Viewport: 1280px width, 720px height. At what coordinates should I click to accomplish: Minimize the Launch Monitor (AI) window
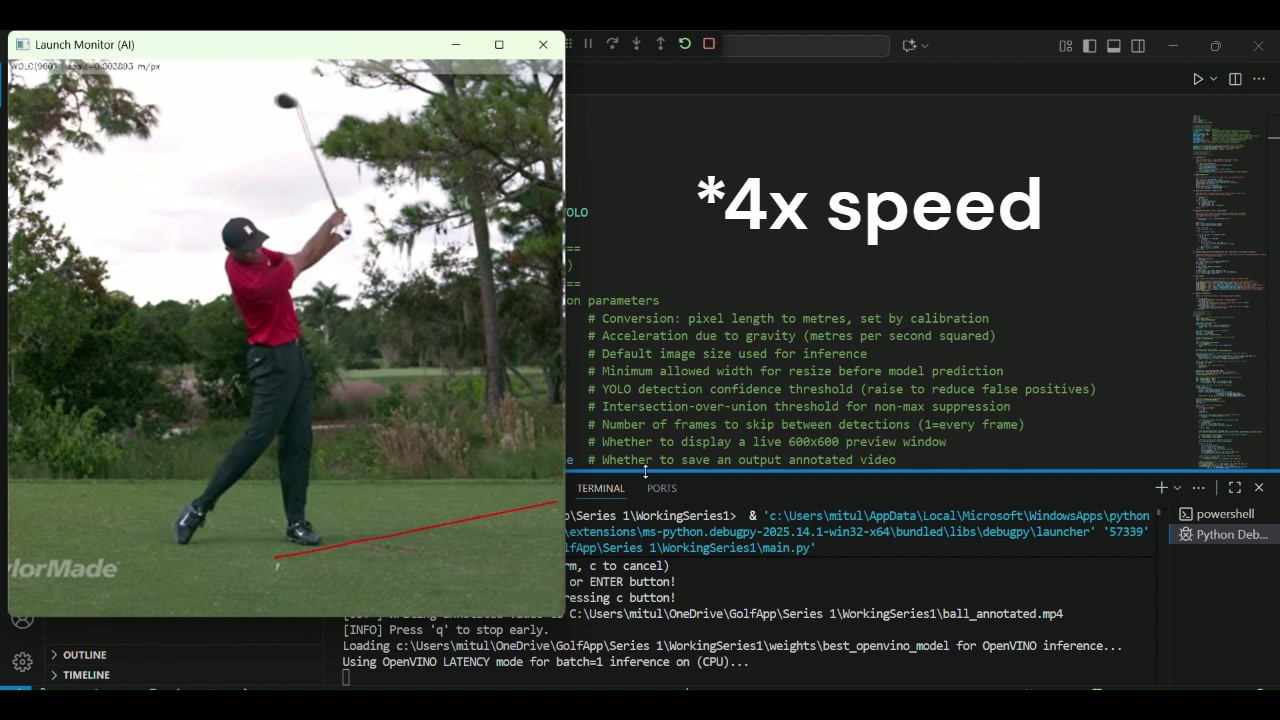(x=456, y=44)
